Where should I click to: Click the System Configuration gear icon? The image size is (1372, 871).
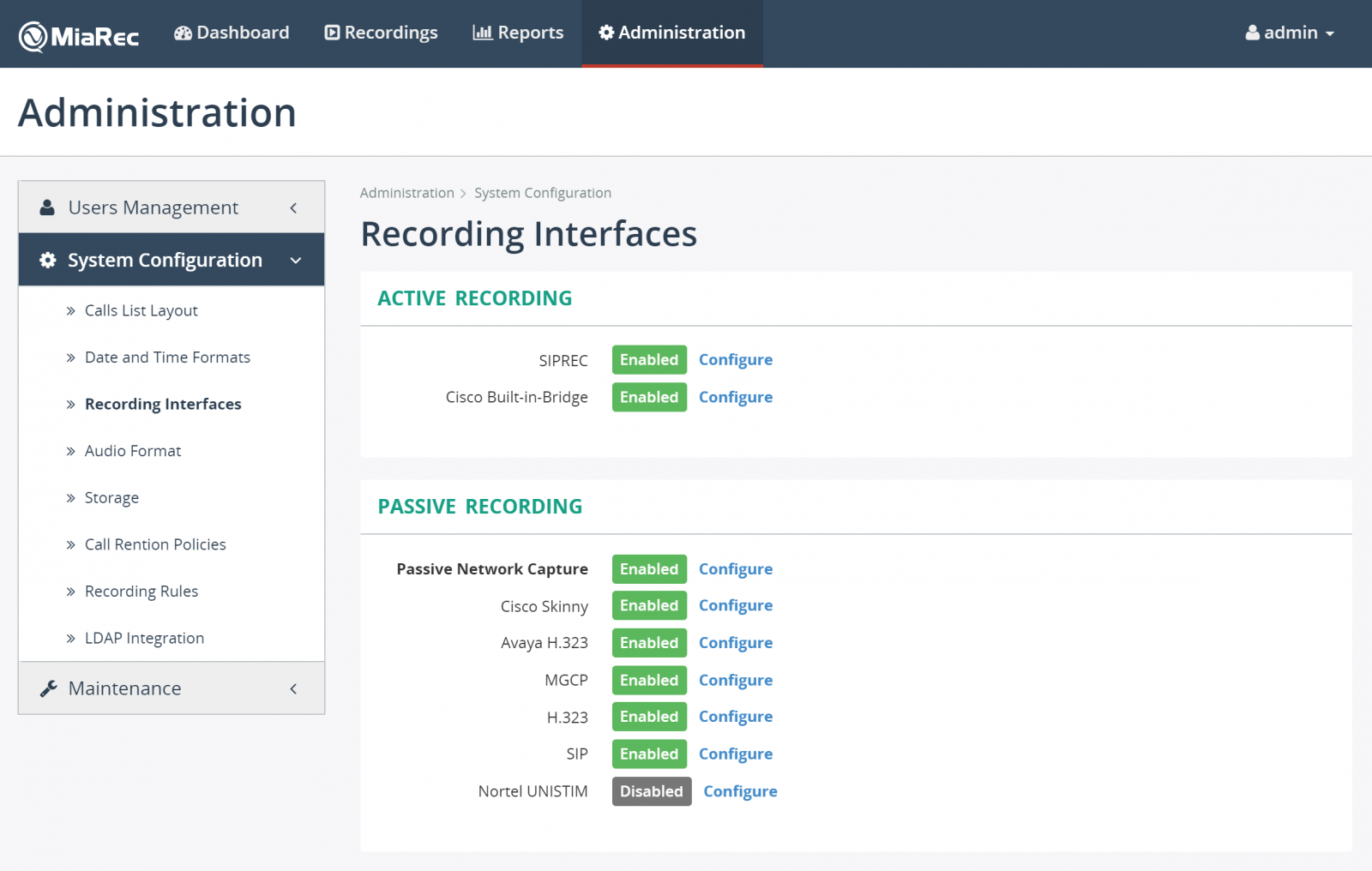48,260
